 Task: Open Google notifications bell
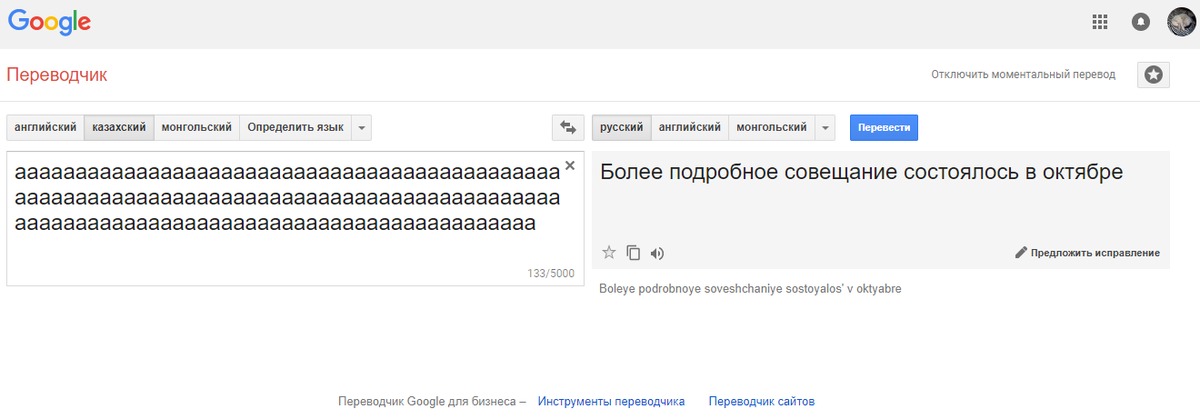(x=1140, y=21)
